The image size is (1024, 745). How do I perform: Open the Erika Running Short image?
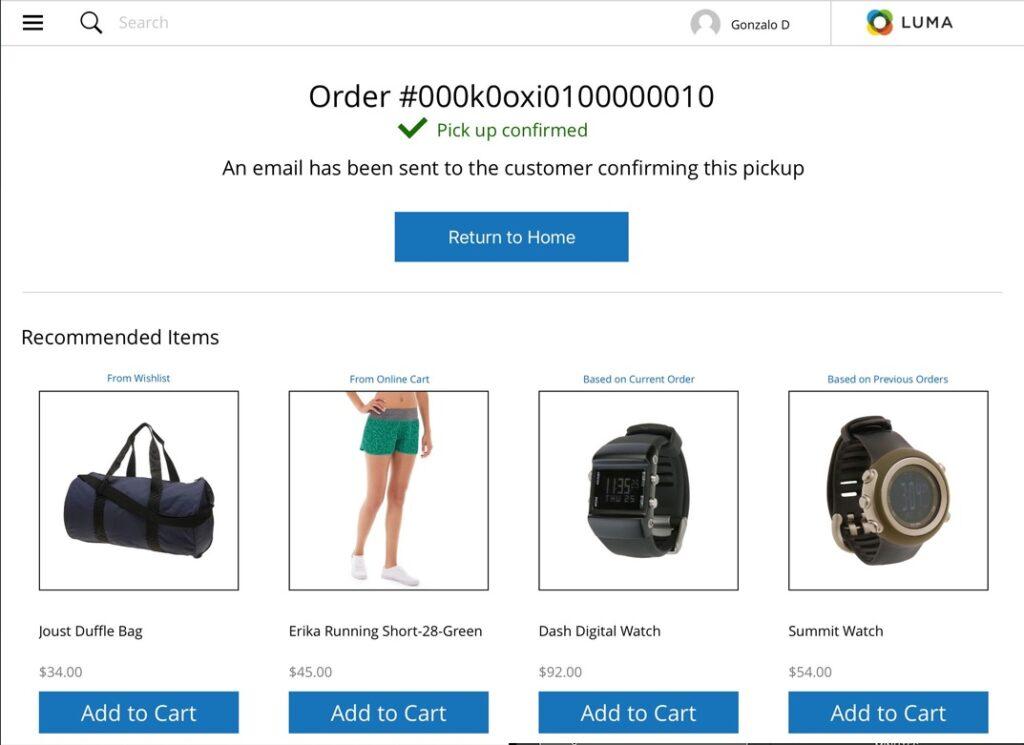click(389, 490)
